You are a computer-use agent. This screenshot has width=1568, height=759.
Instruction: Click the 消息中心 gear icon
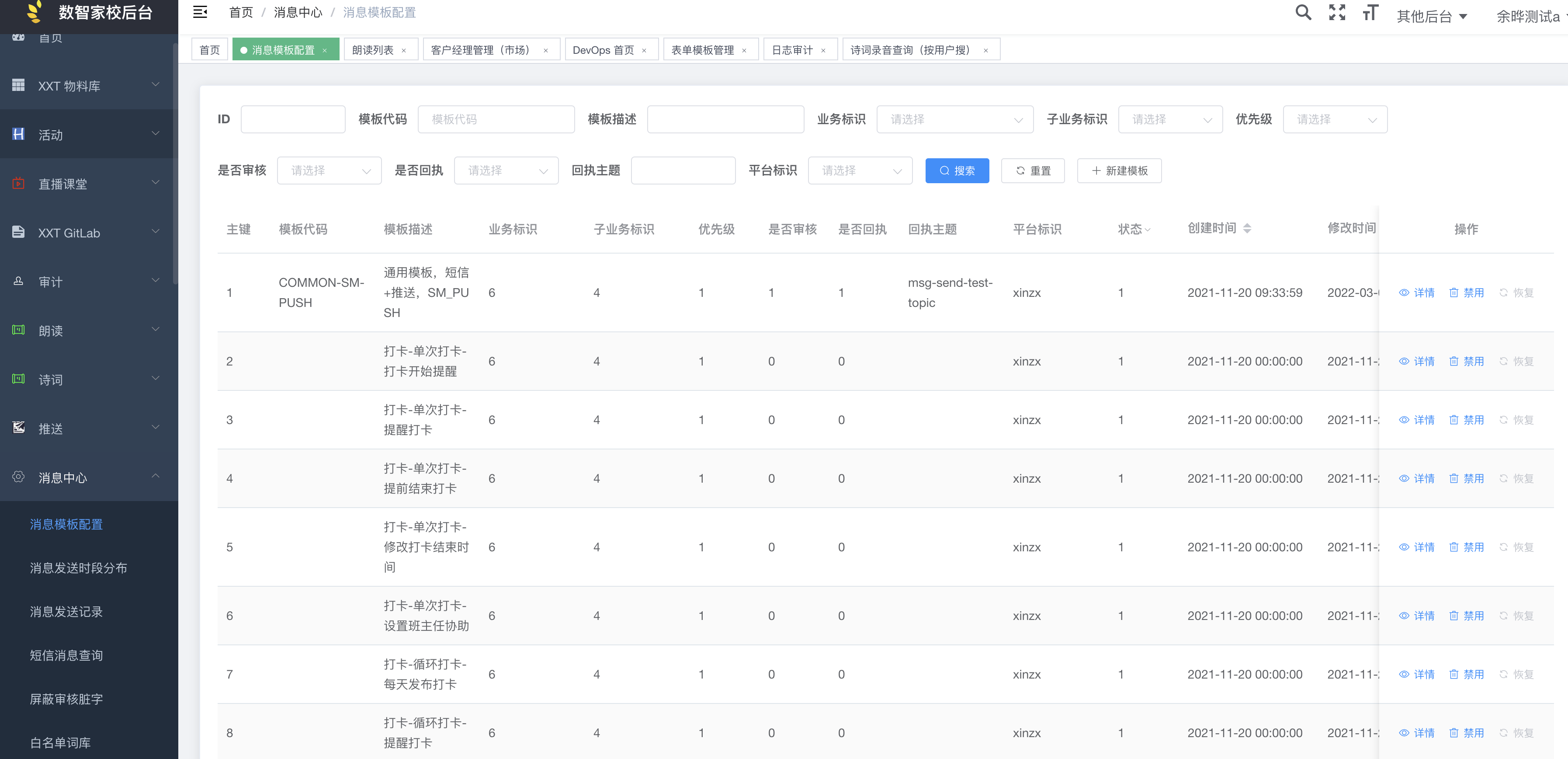[x=18, y=477]
